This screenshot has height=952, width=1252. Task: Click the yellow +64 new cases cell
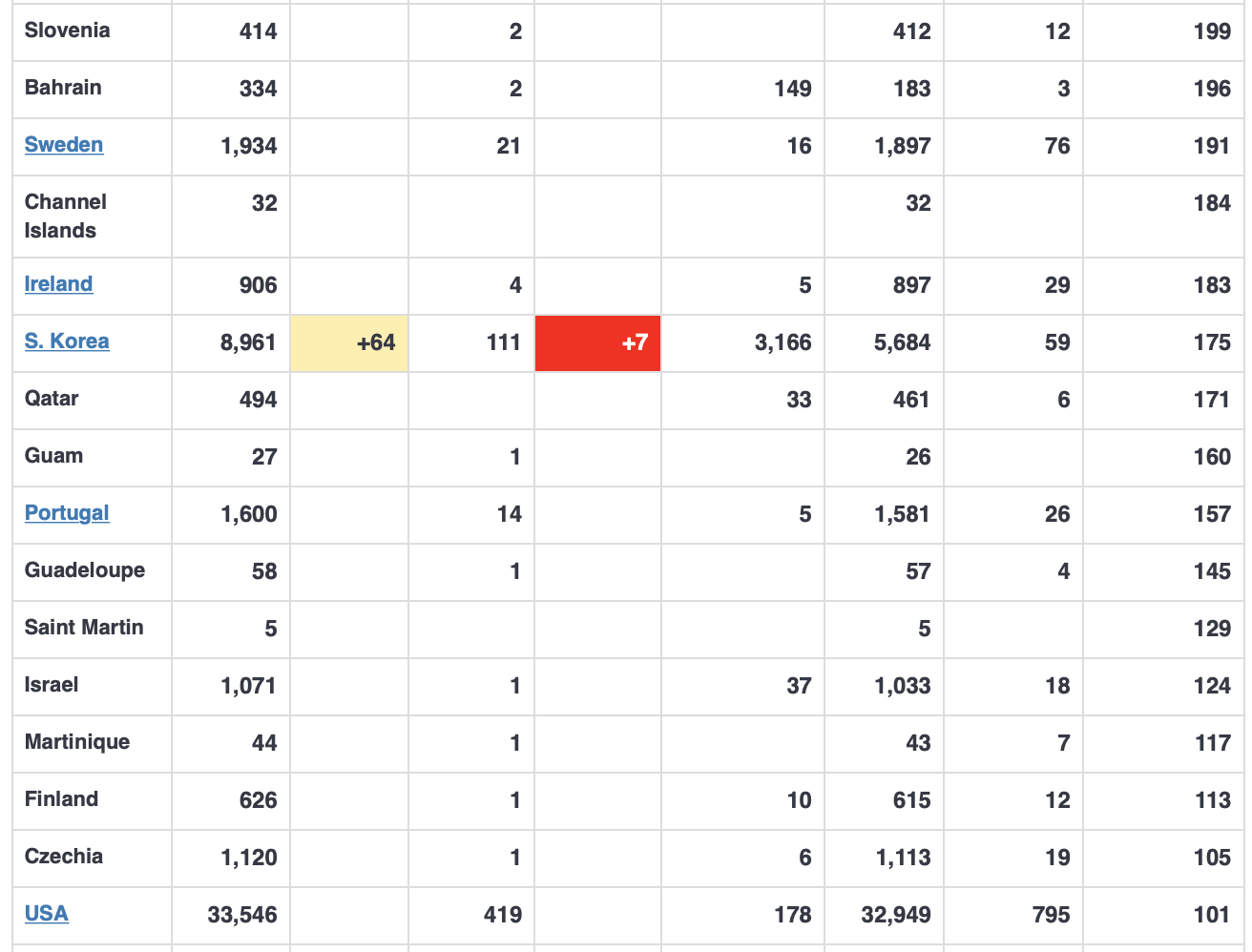[349, 342]
